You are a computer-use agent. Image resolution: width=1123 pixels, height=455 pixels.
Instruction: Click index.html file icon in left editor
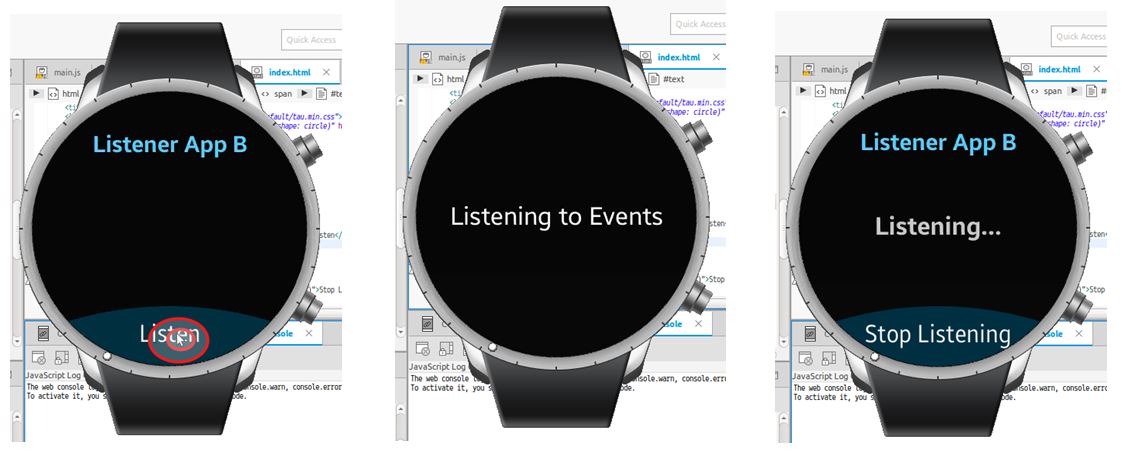[x=257, y=73]
